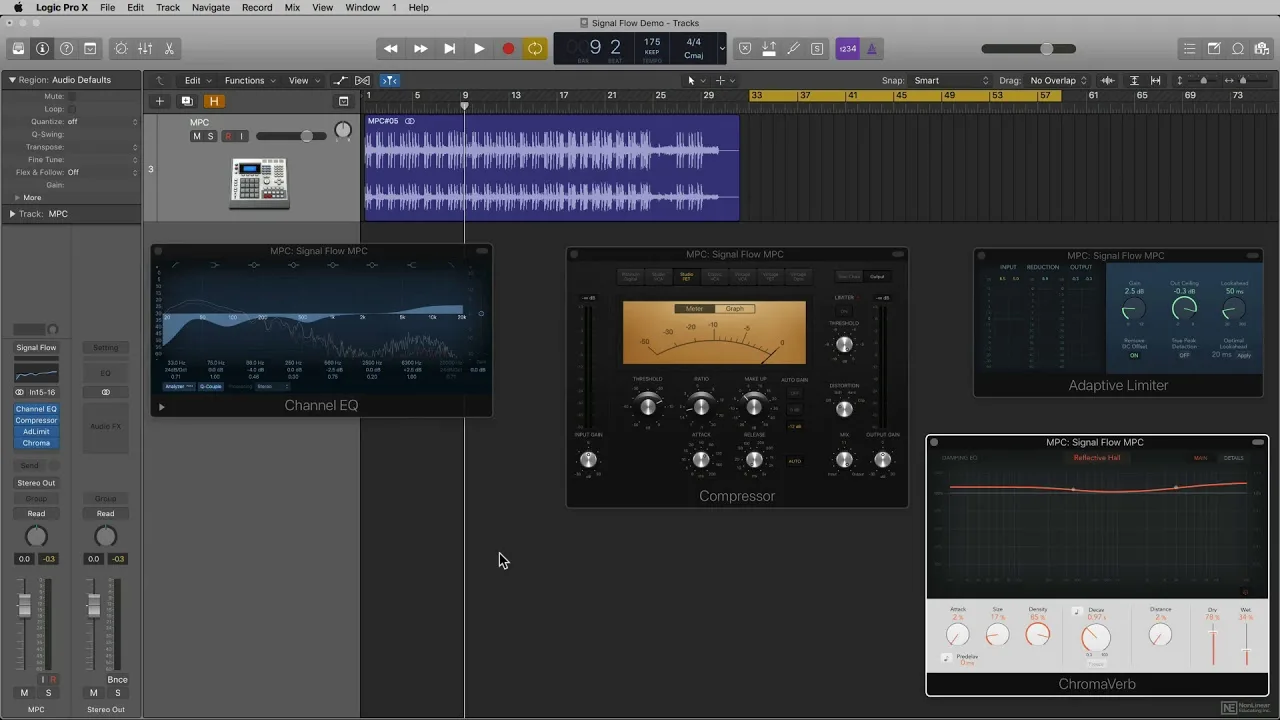Show the Automation view button

[341, 81]
